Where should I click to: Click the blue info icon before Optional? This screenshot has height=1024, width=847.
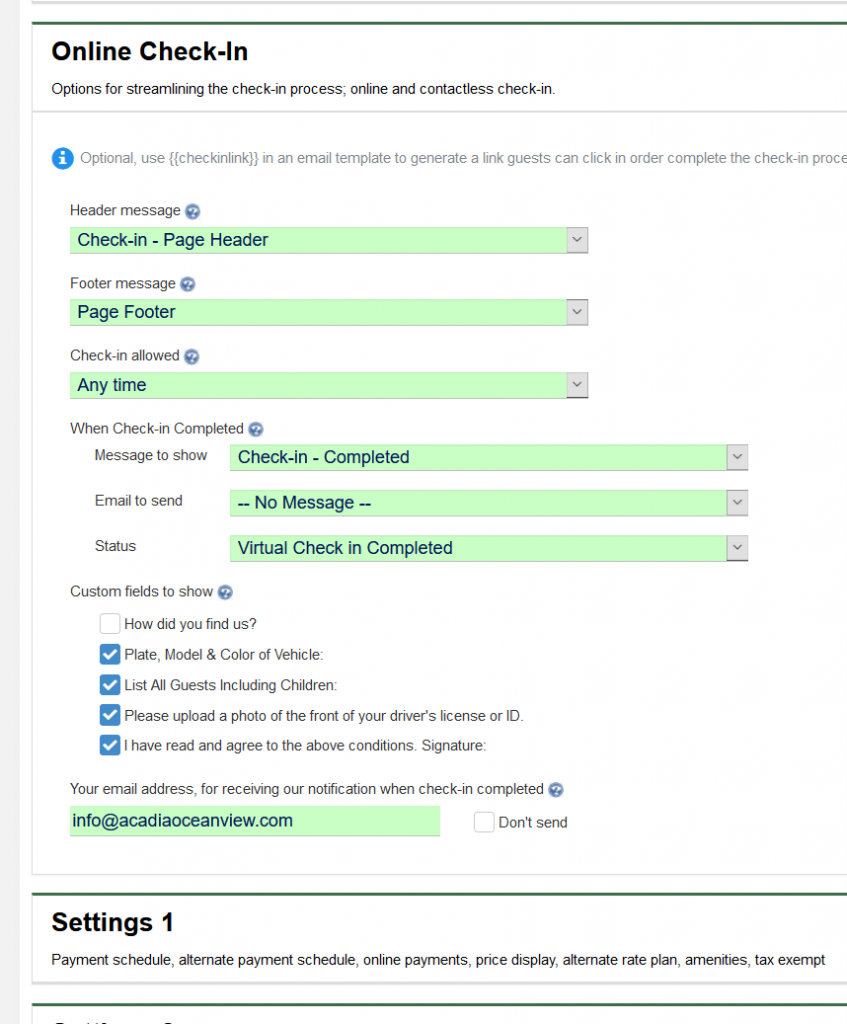tap(62, 158)
